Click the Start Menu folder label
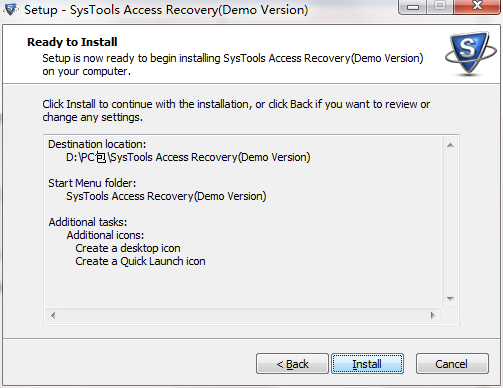503x388 pixels. [92, 183]
